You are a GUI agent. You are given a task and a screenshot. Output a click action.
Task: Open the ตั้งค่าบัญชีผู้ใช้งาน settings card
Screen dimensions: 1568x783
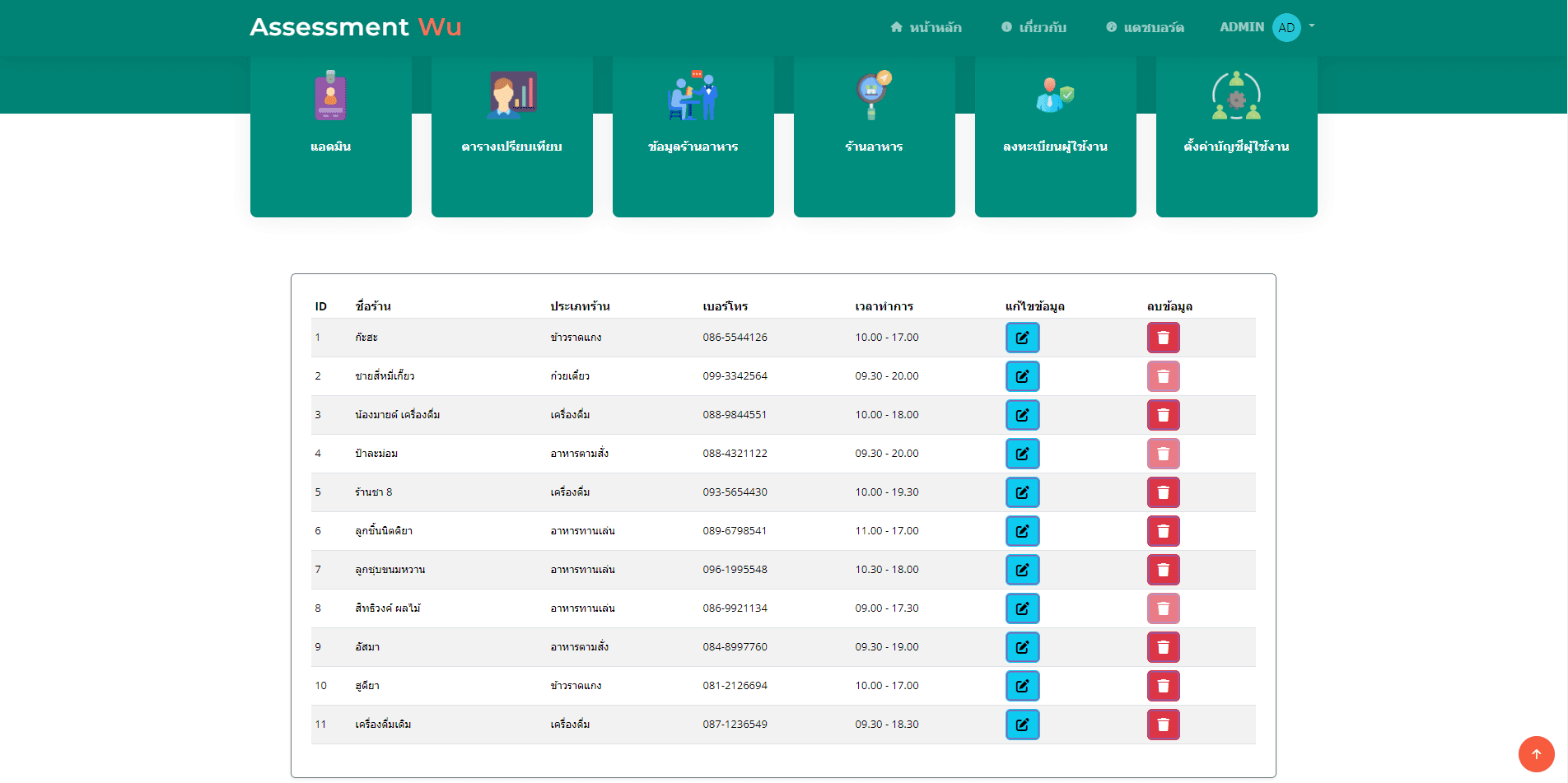[1236, 136]
